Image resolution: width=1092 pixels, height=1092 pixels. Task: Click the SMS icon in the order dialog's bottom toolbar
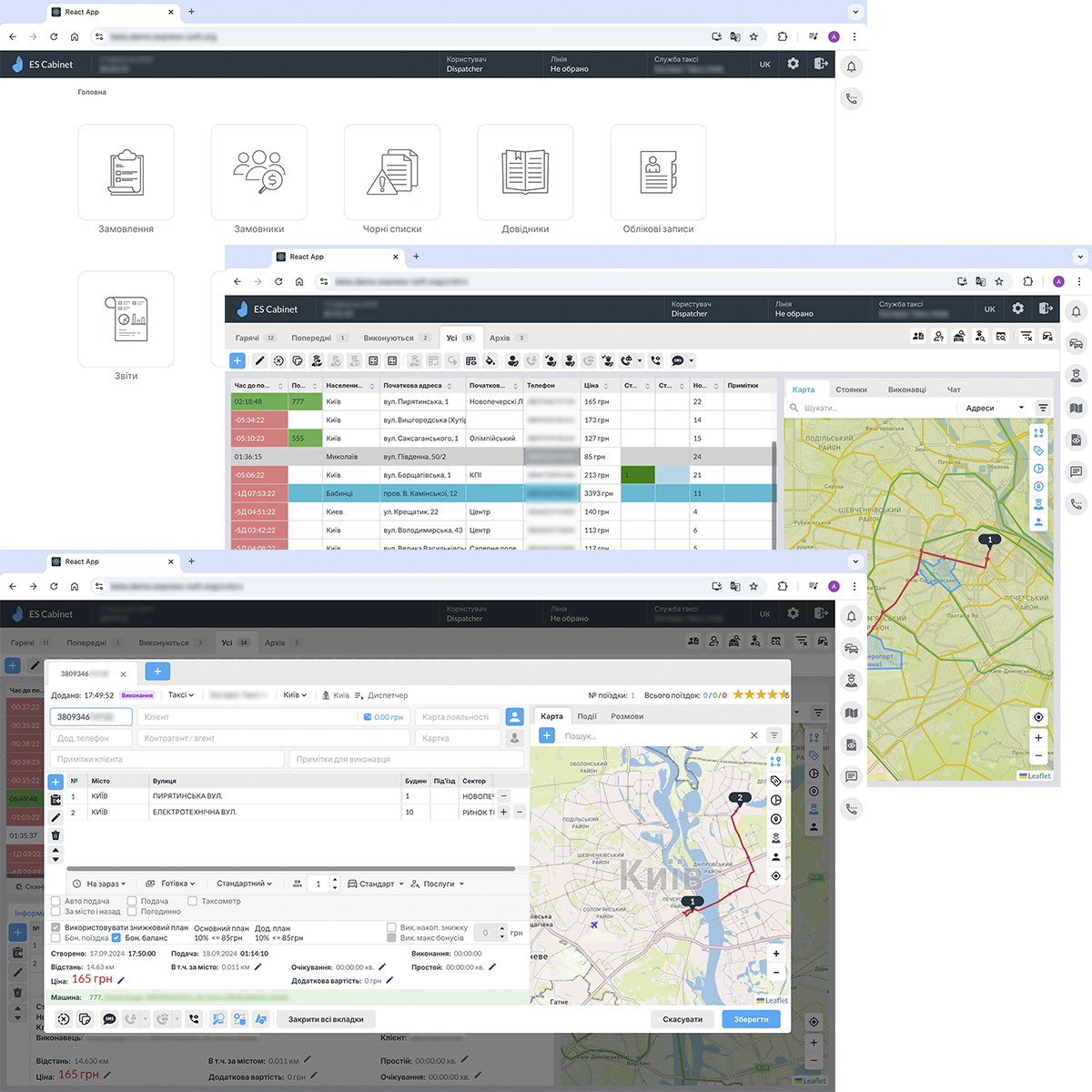110,1019
